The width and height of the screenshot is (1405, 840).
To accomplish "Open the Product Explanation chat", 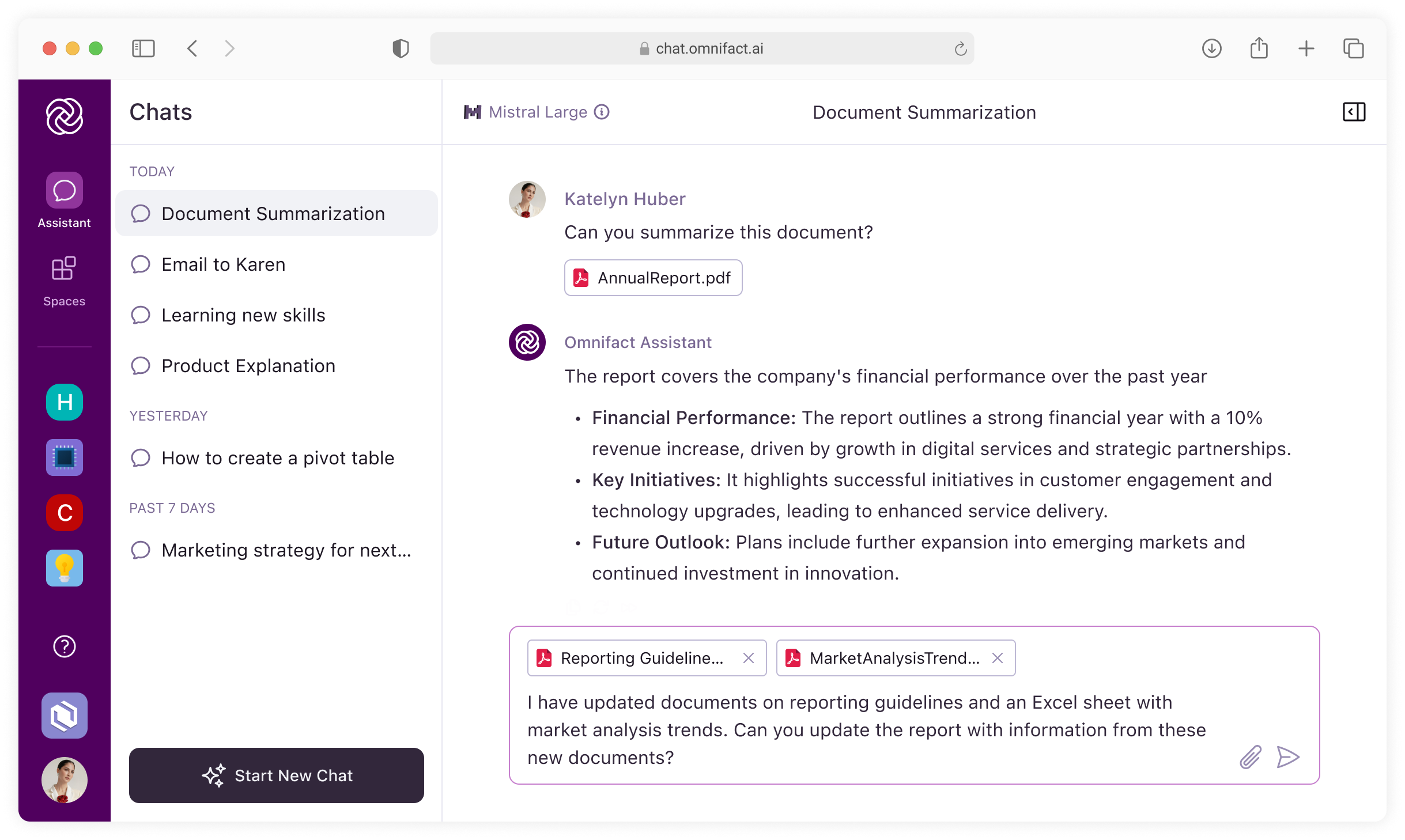I will coord(247,366).
